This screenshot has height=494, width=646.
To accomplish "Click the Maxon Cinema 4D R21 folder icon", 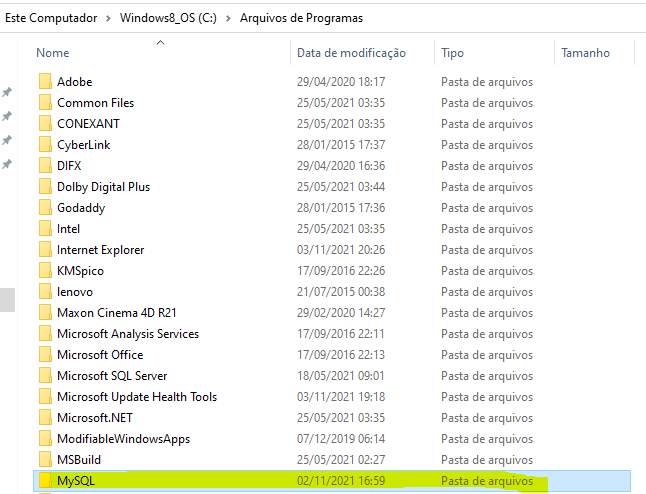I will click(x=45, y=313).
